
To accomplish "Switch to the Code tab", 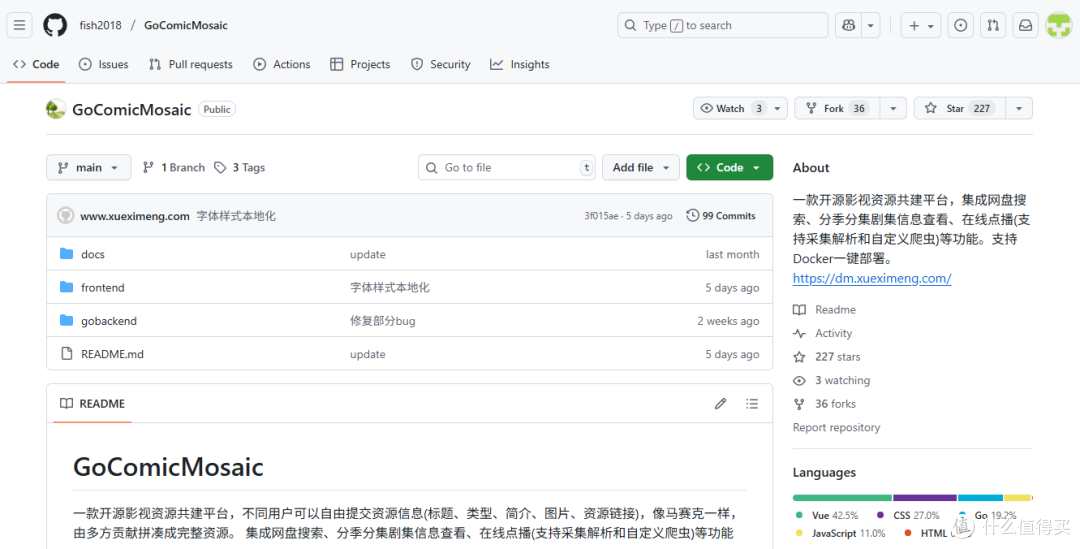I will 37,64.
